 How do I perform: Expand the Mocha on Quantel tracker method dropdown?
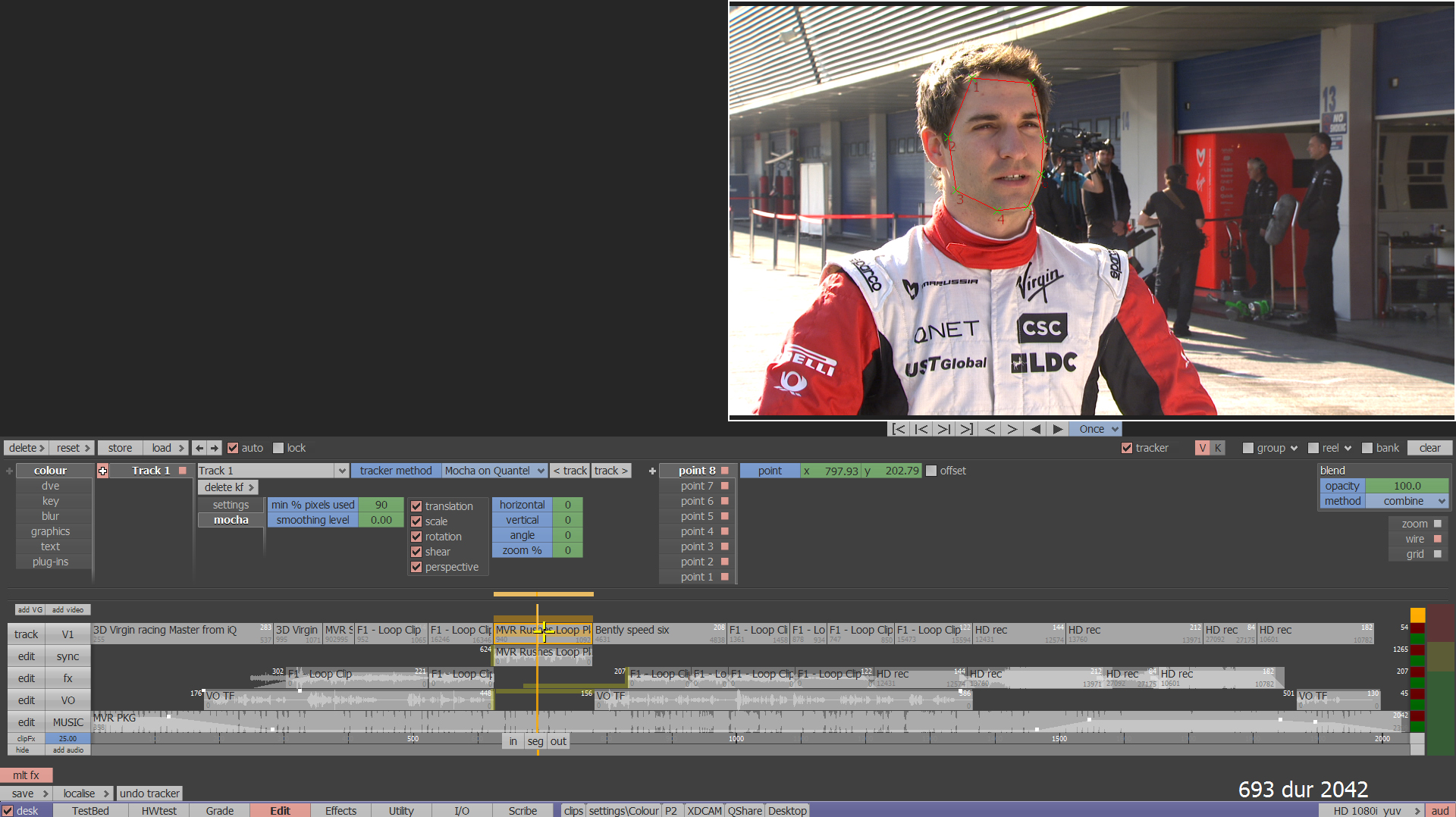pos(494,471)
